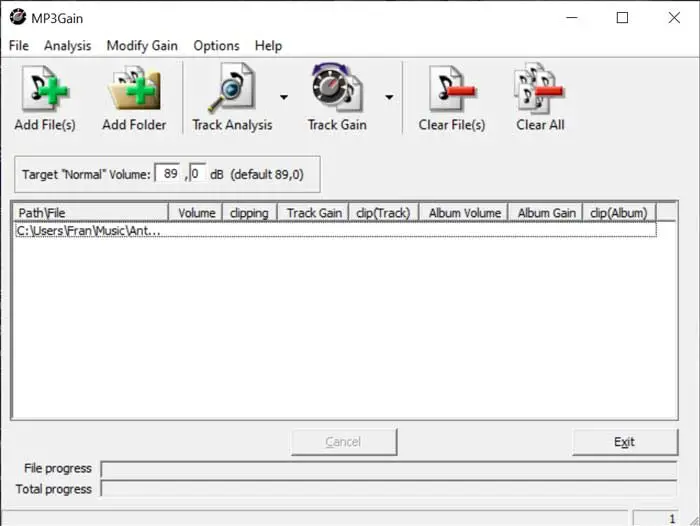The width and height of the screenshot is (700, 526).
Task: Sort by the Volume column header
Action: 196,213
